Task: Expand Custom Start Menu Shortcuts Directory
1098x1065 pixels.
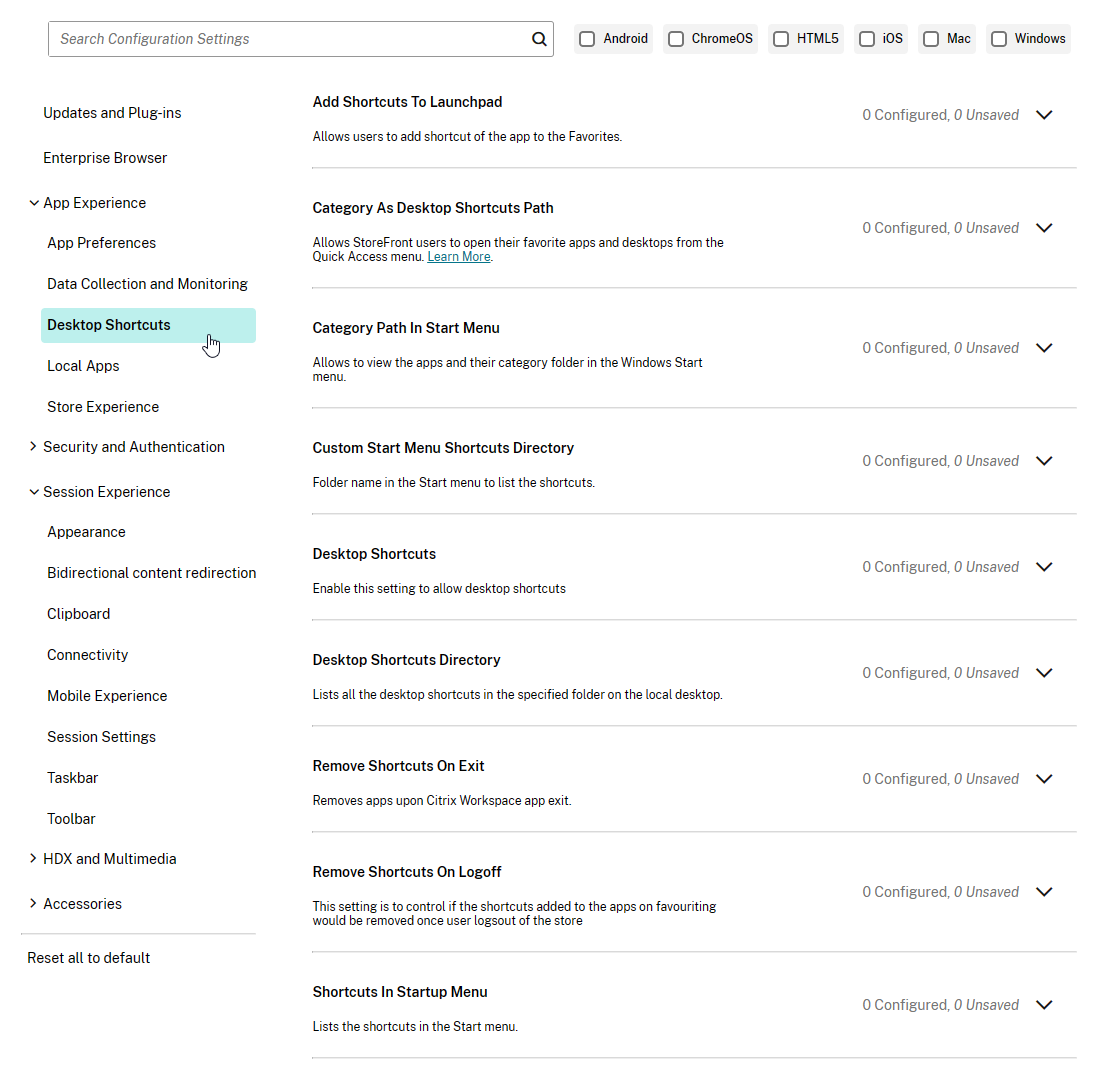Action: click(1044, 461)
